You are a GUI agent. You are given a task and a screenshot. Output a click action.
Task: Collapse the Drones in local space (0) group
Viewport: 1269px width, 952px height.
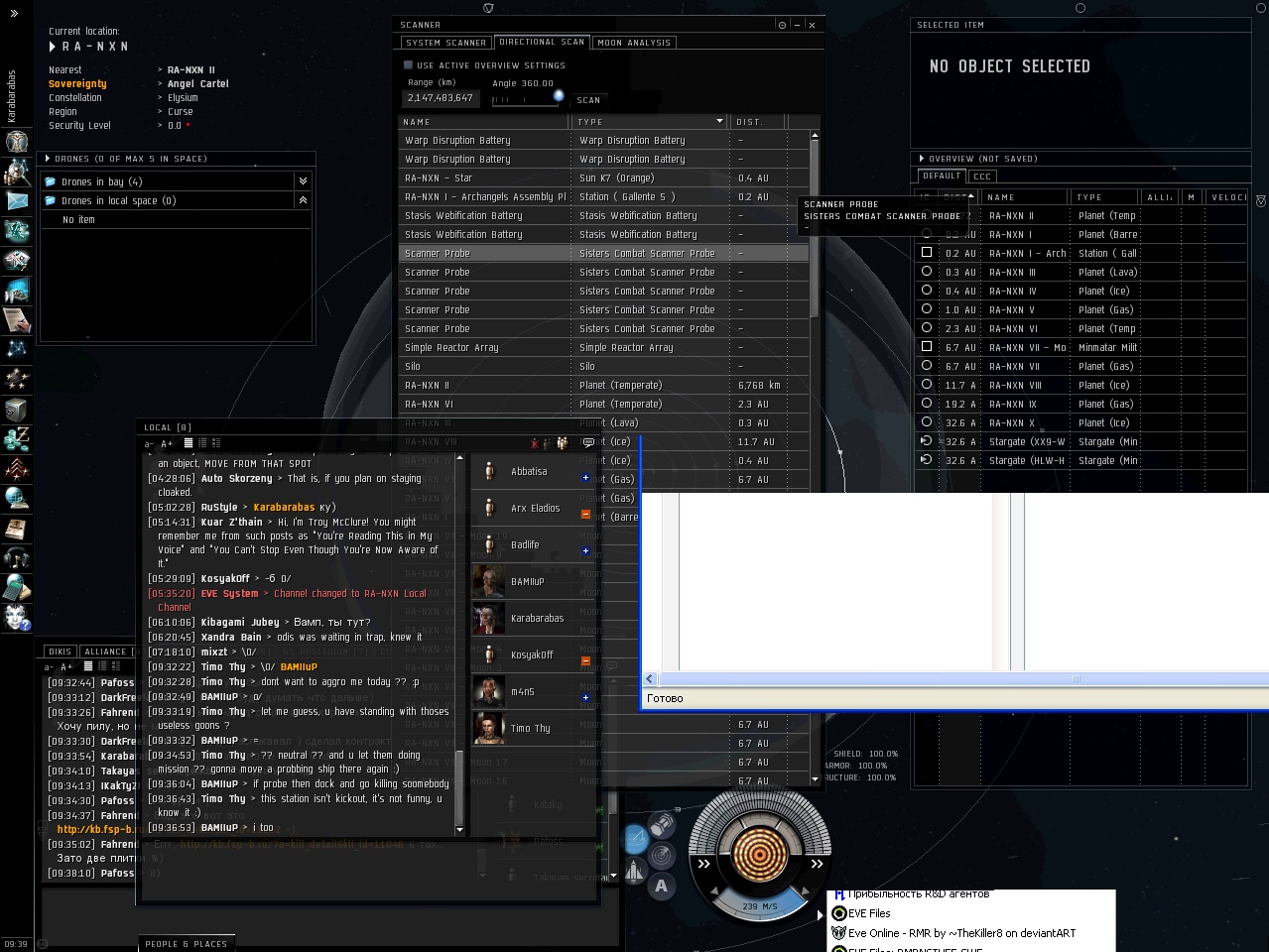303,200
